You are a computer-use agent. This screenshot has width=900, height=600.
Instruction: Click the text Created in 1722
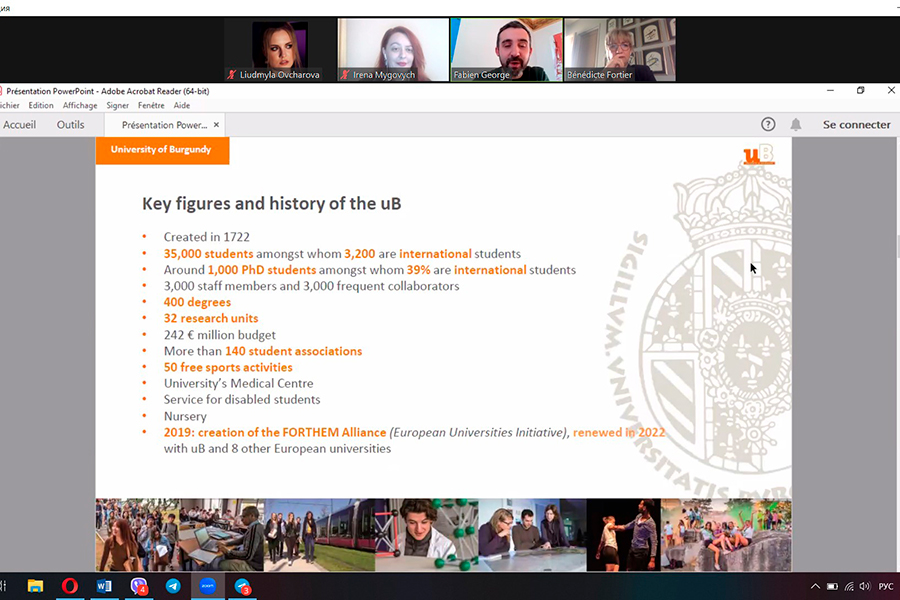click(207, 237)
